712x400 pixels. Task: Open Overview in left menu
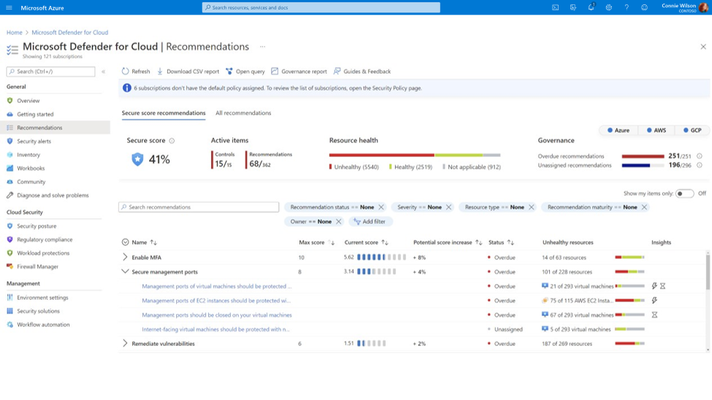[x=28, y=101]
